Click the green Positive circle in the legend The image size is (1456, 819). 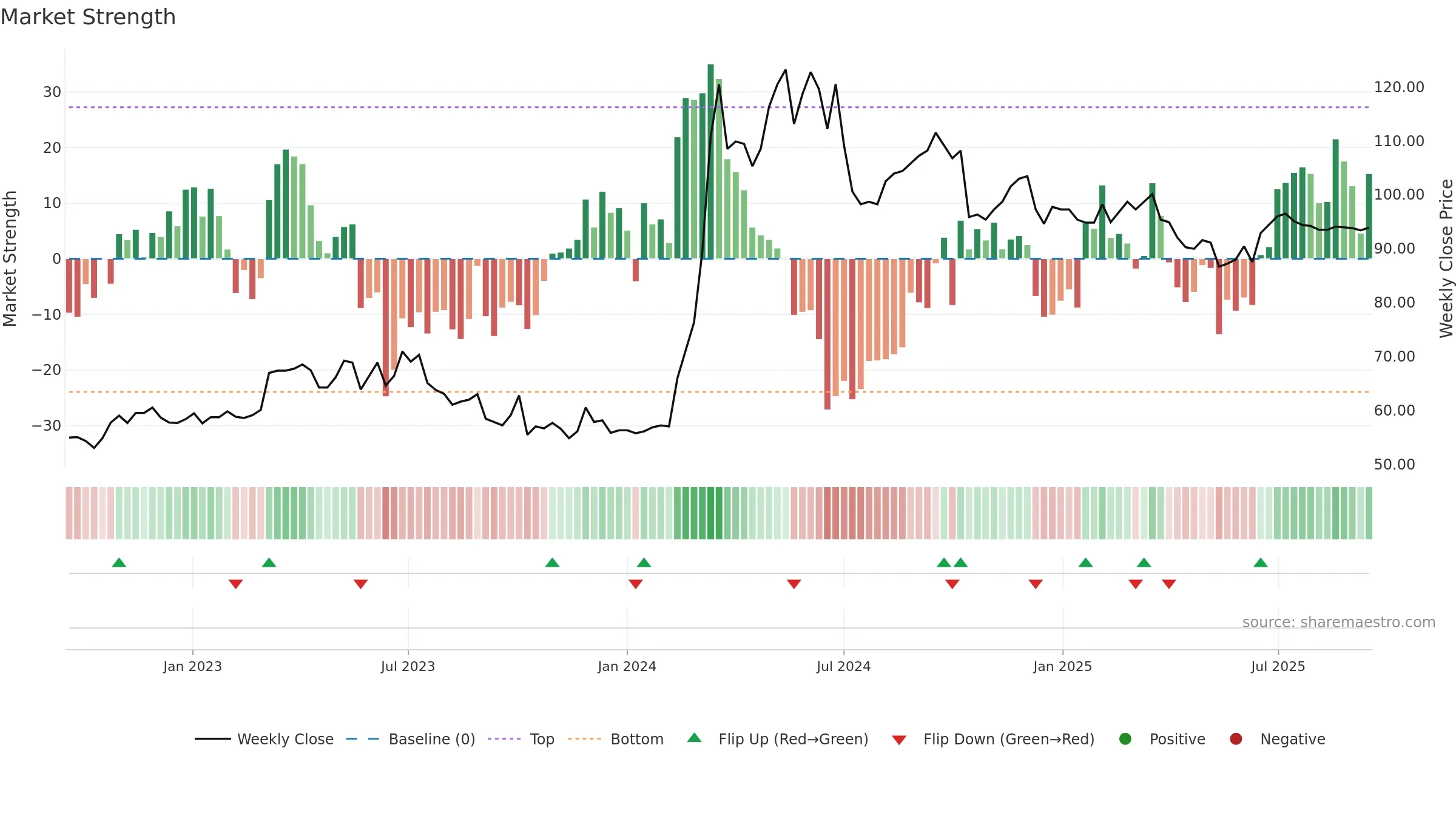pos(1125,739)
